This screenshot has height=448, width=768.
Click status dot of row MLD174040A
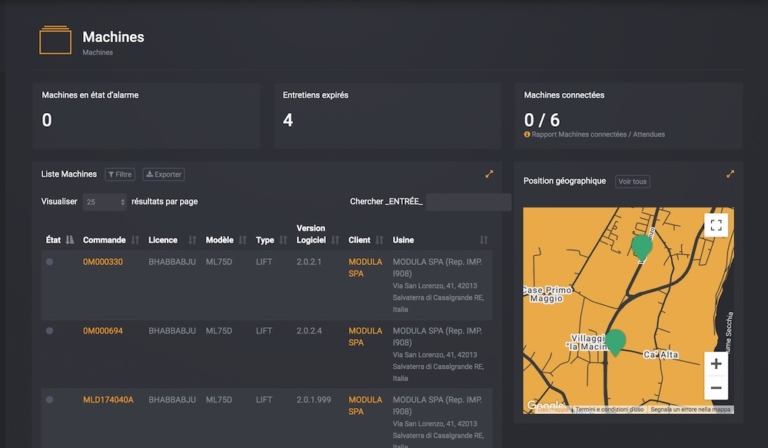point(49,400)
